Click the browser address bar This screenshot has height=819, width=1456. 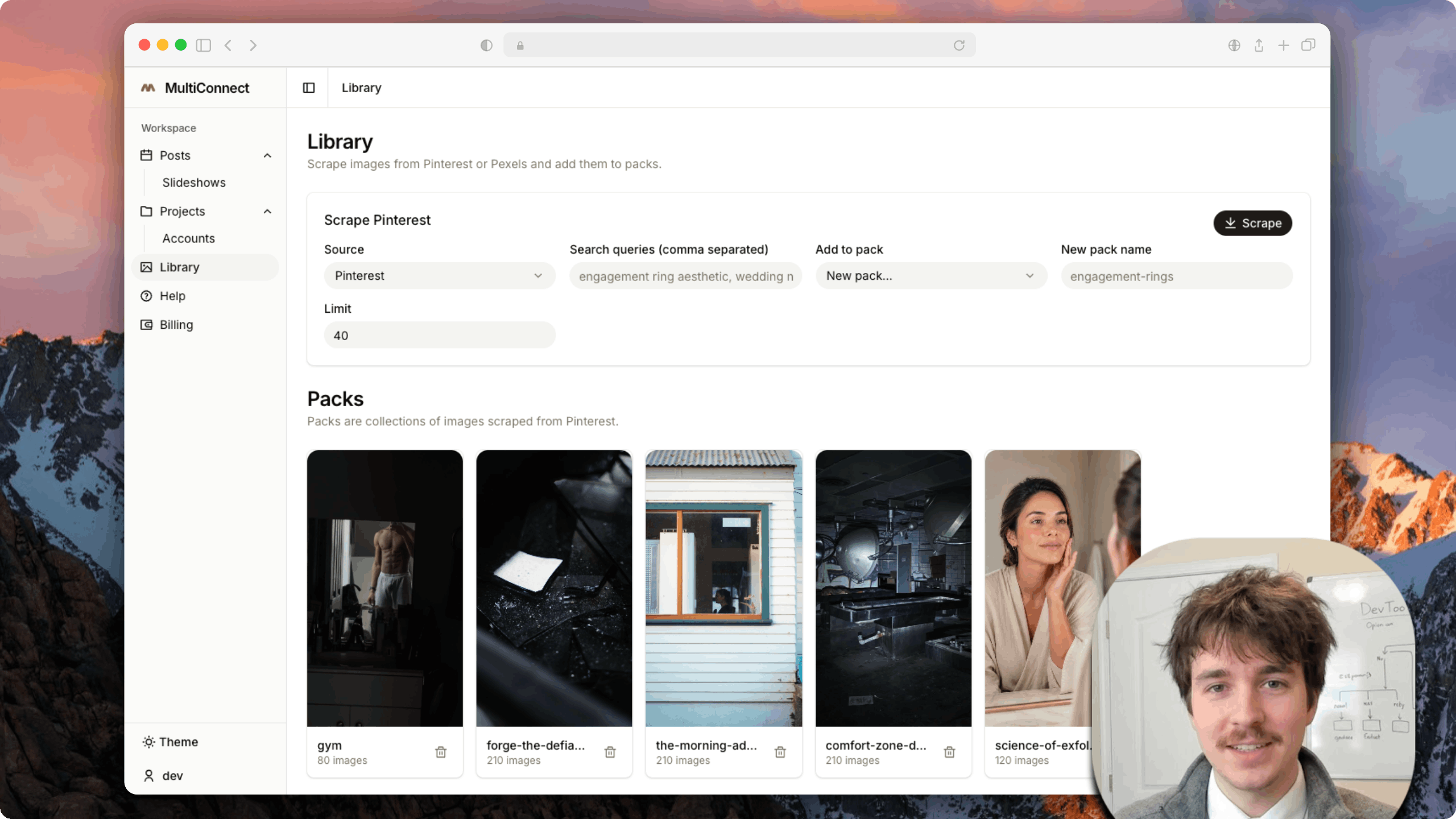[739, 45]
